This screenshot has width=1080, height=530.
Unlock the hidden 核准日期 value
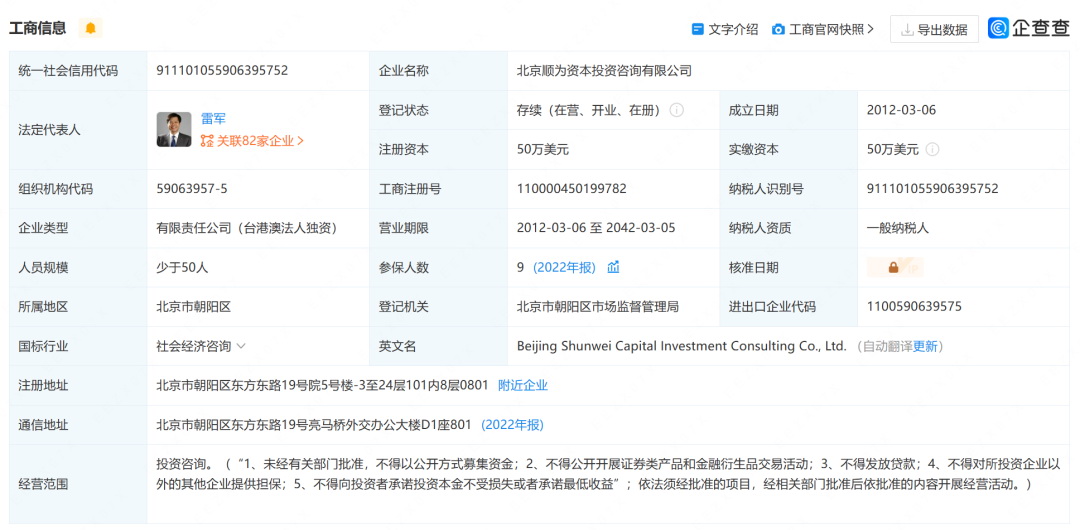coord(893,267)
